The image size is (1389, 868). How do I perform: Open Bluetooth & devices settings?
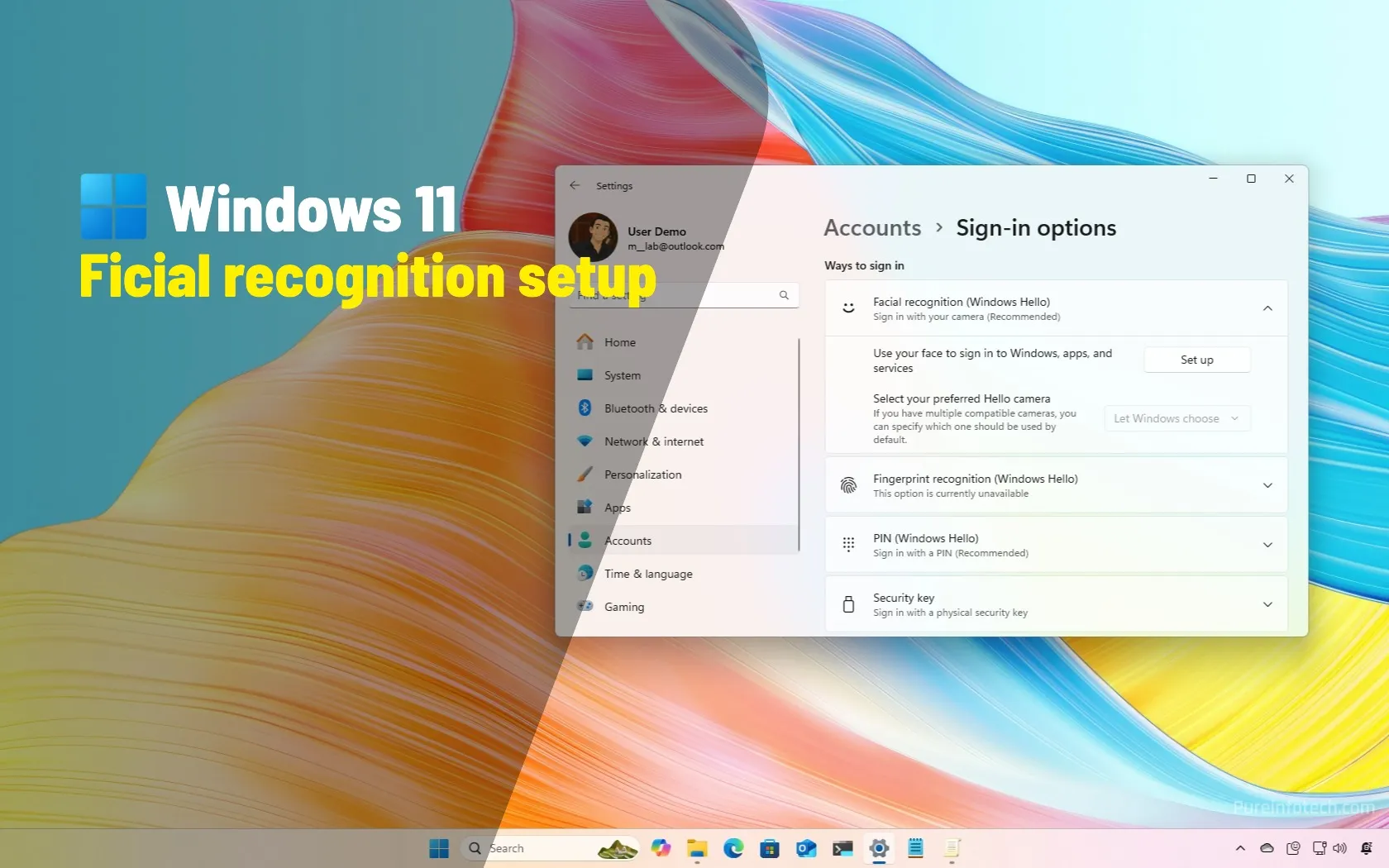(655, 408)
